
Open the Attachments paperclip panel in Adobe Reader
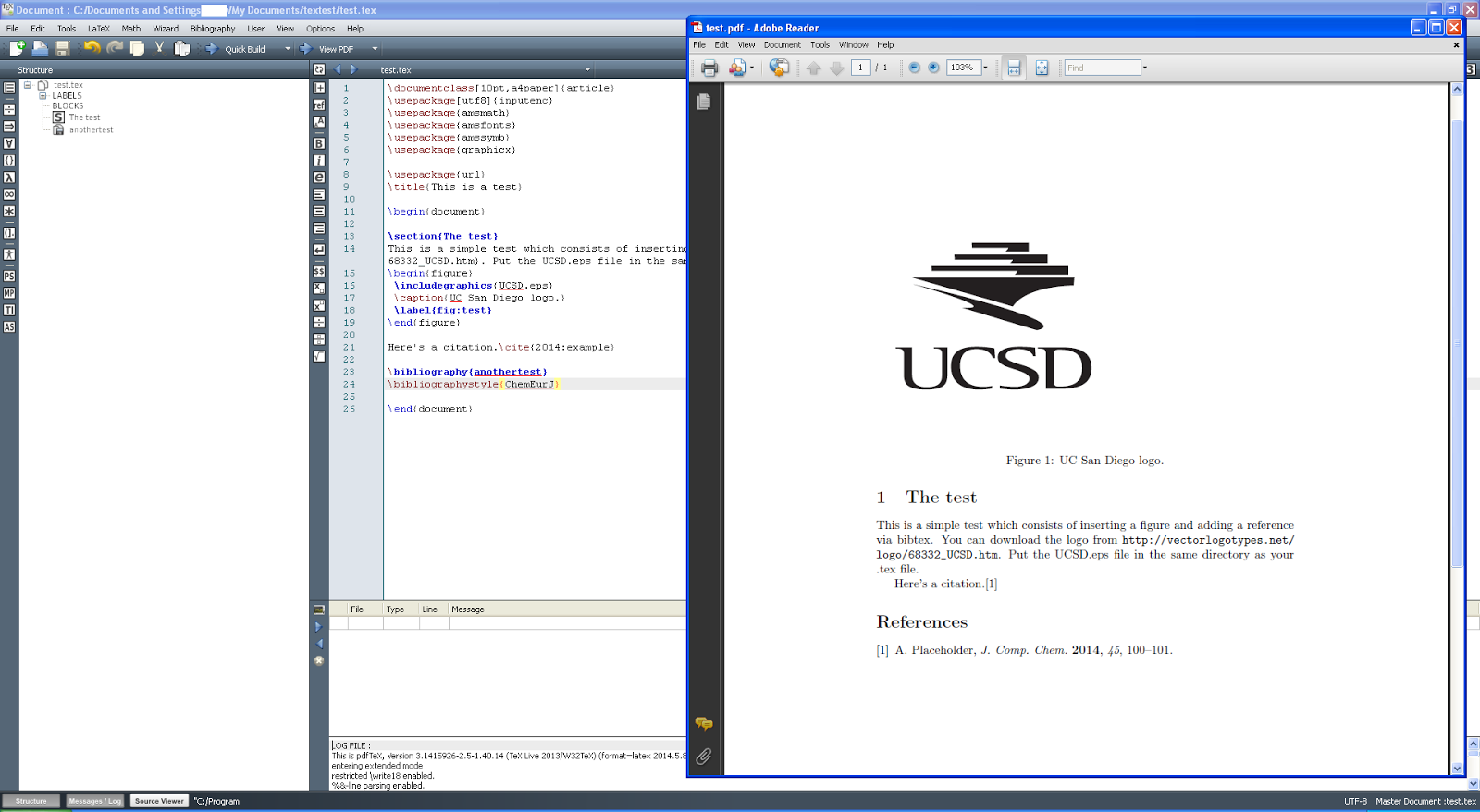pyautogui.click(x=704, y=757)
